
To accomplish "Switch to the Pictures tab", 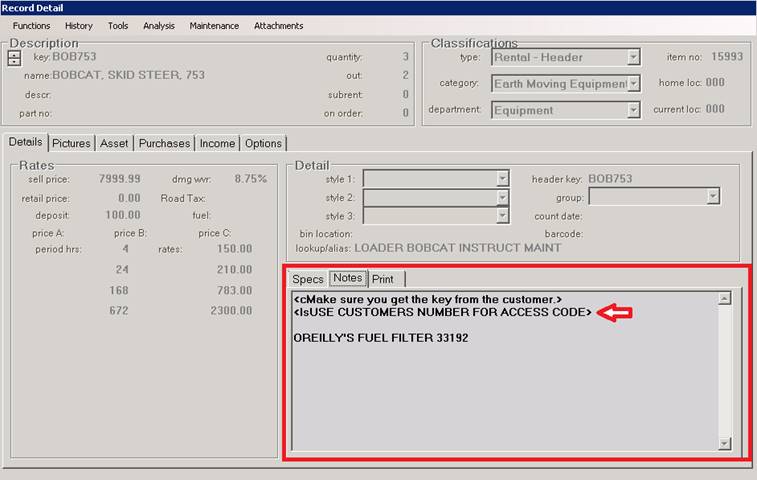I will click(71, 144).
